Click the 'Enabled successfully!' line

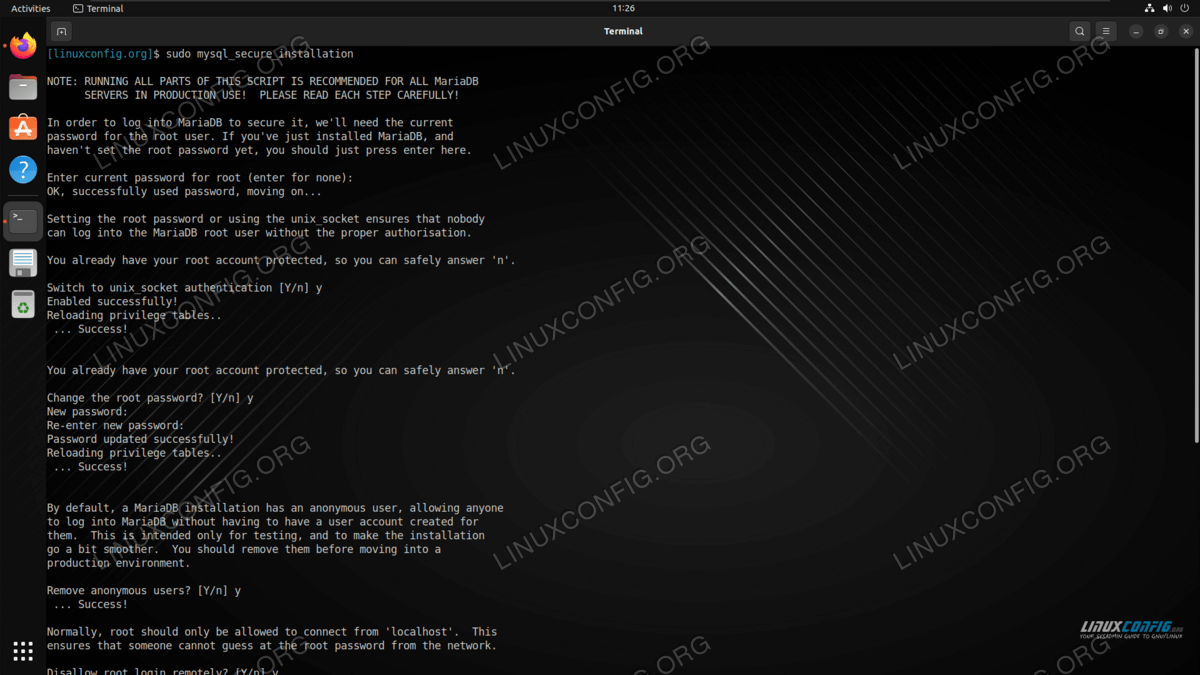(113, 302)
